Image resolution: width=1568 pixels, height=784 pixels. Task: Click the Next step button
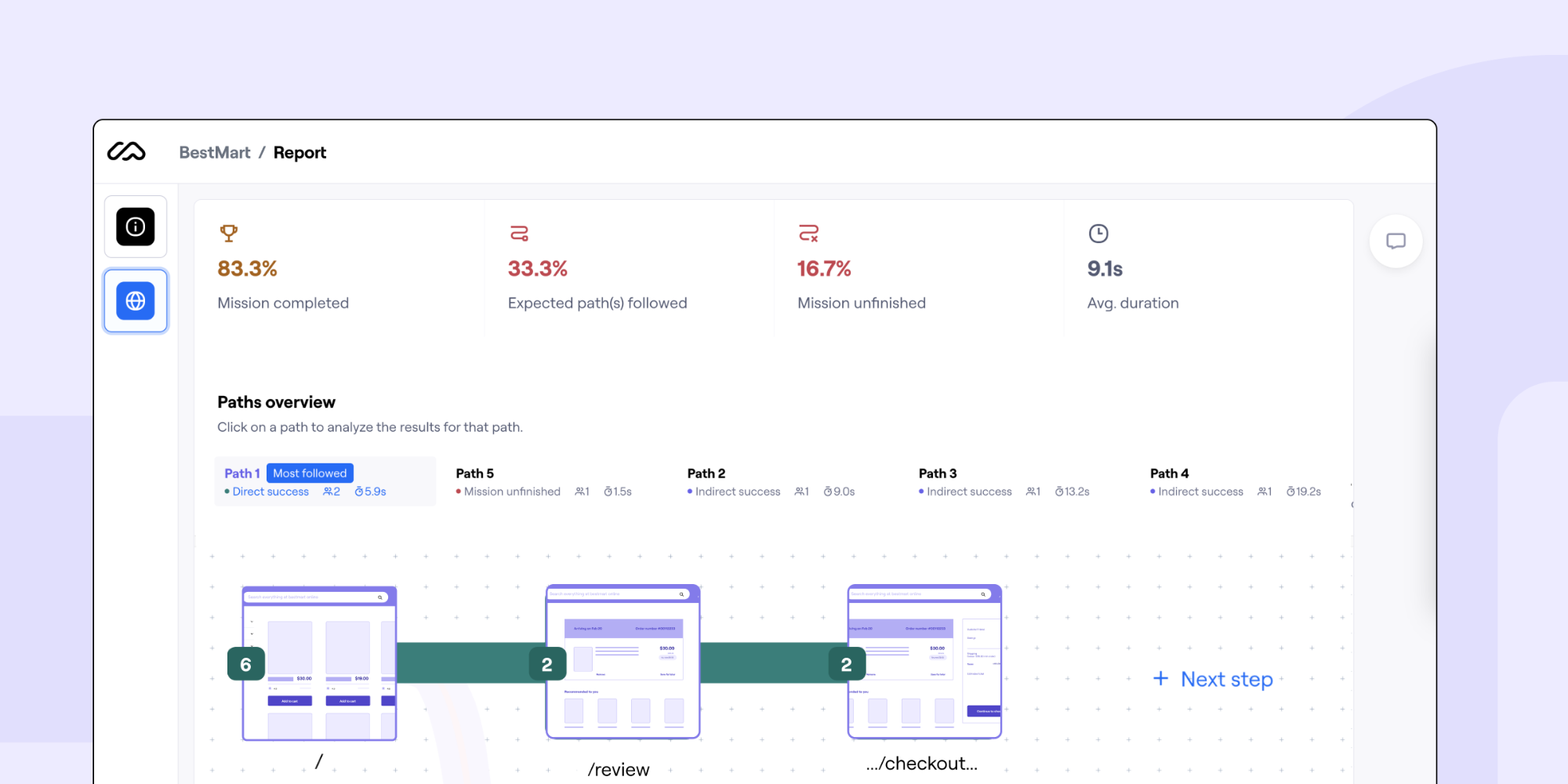(1213, 679)
